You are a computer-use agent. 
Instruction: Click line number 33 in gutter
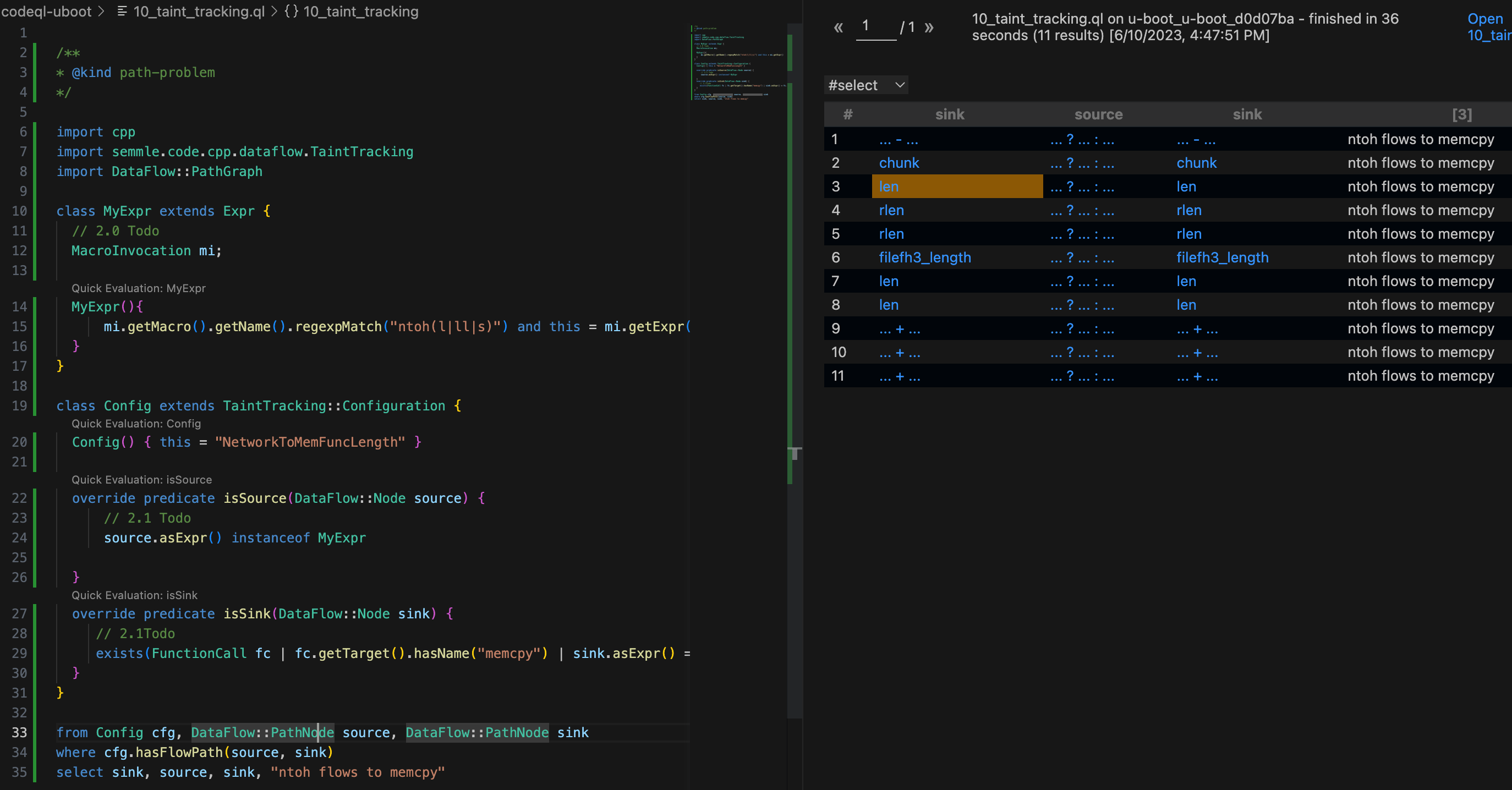click(x=19, y=732)
